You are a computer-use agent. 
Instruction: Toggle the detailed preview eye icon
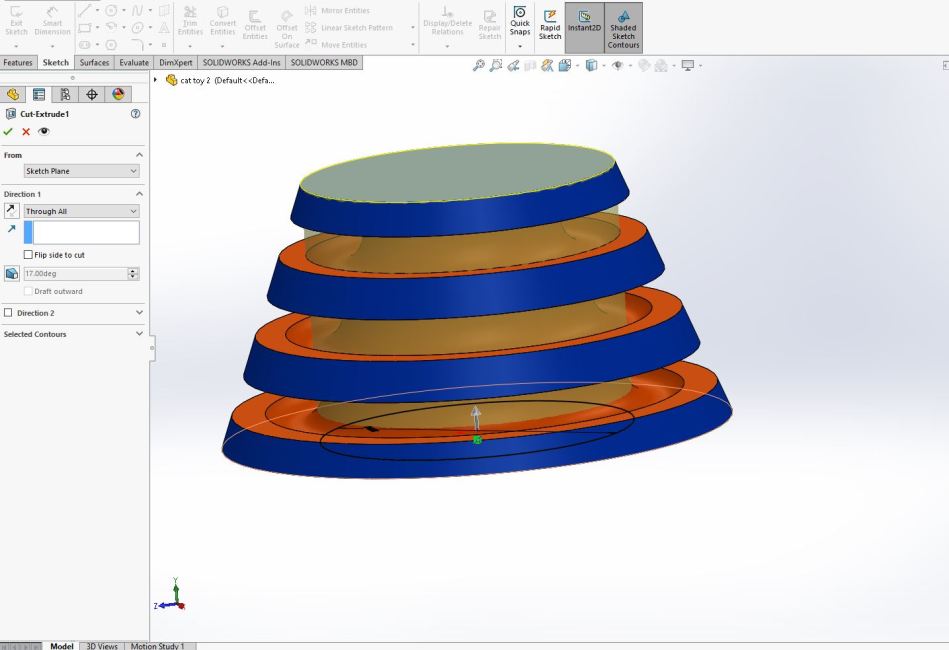coord(44,132)
